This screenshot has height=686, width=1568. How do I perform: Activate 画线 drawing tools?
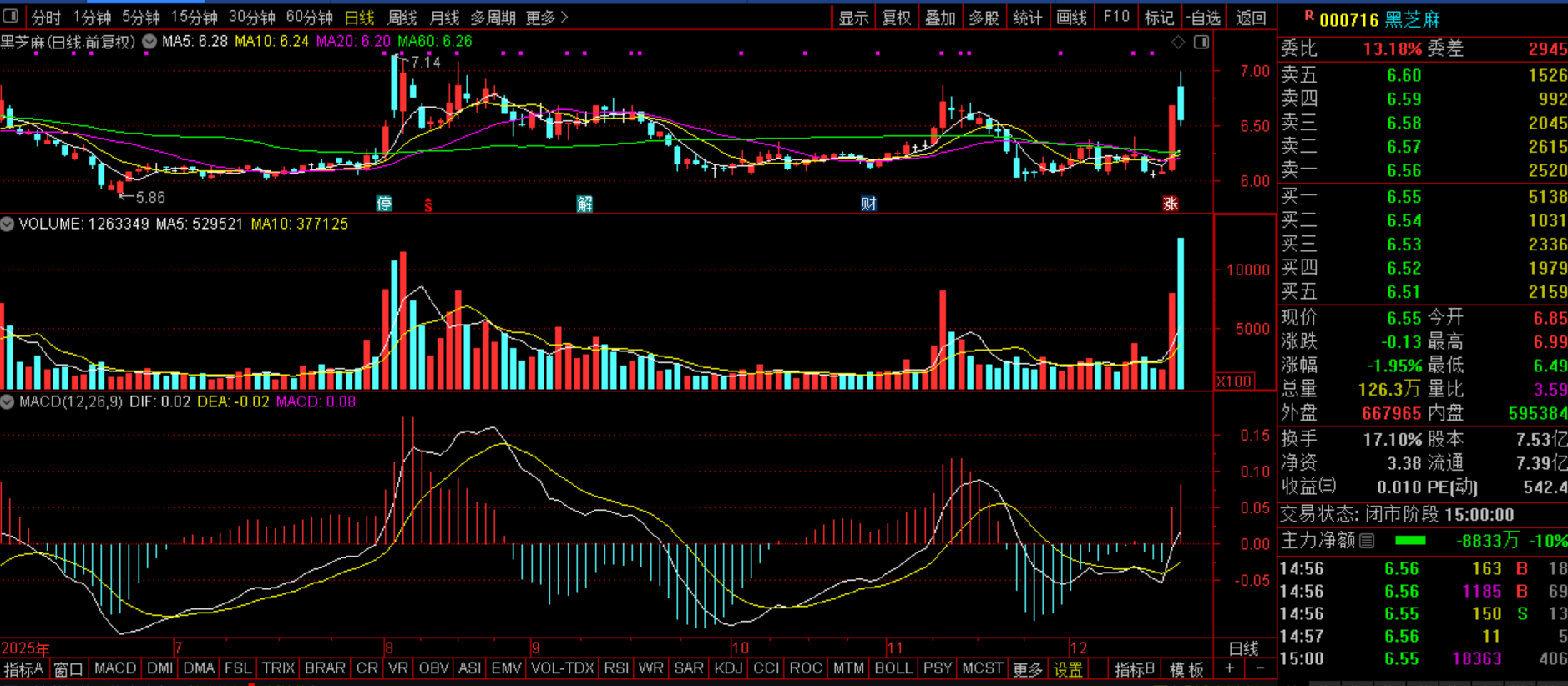point(1071,18)
